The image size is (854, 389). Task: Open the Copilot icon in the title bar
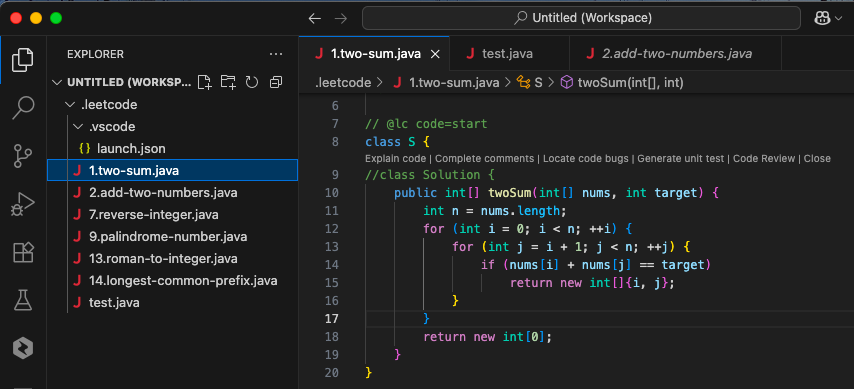822,19
